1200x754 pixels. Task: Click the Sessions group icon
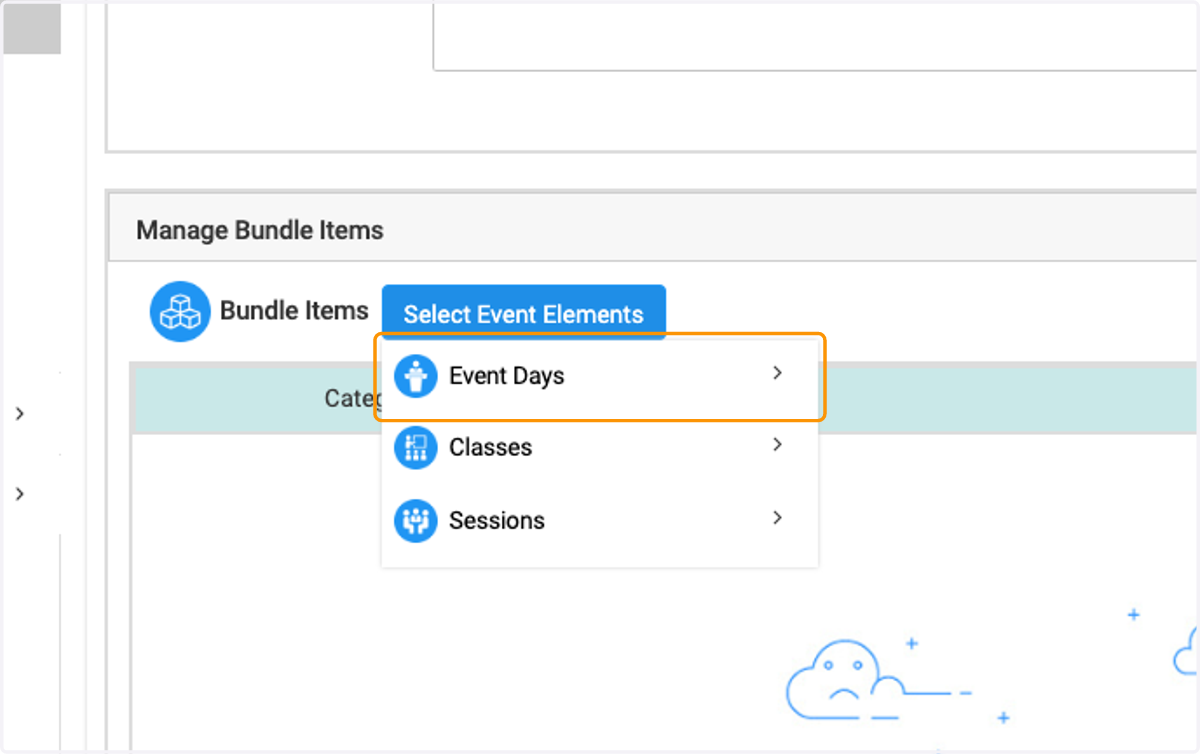click(416, 521)
